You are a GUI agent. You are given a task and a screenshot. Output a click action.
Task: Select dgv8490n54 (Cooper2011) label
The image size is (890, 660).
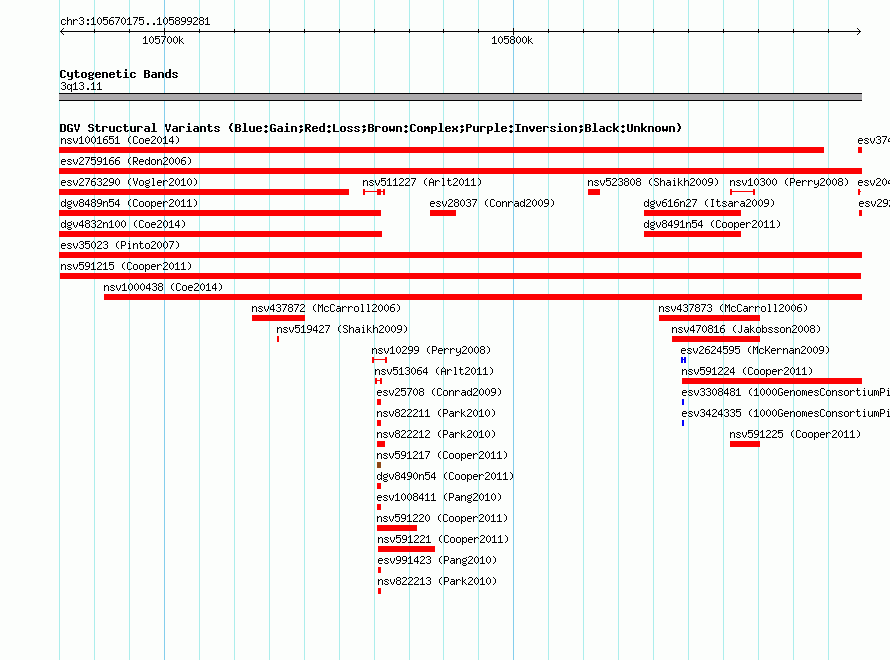pos(445,476)
